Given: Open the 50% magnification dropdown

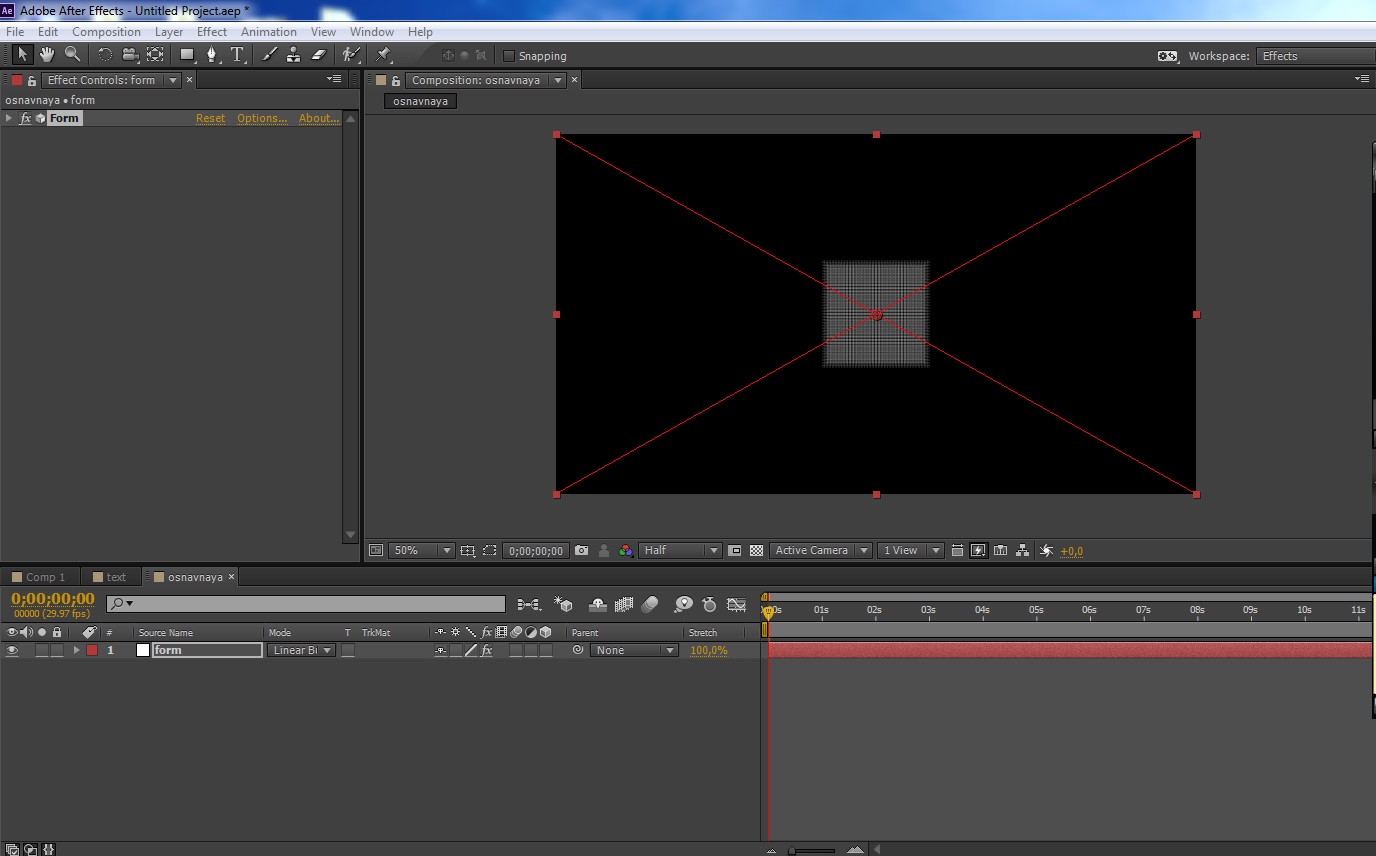Looking at the screenshot, I should pyautogui.click(x=421, y=550).
